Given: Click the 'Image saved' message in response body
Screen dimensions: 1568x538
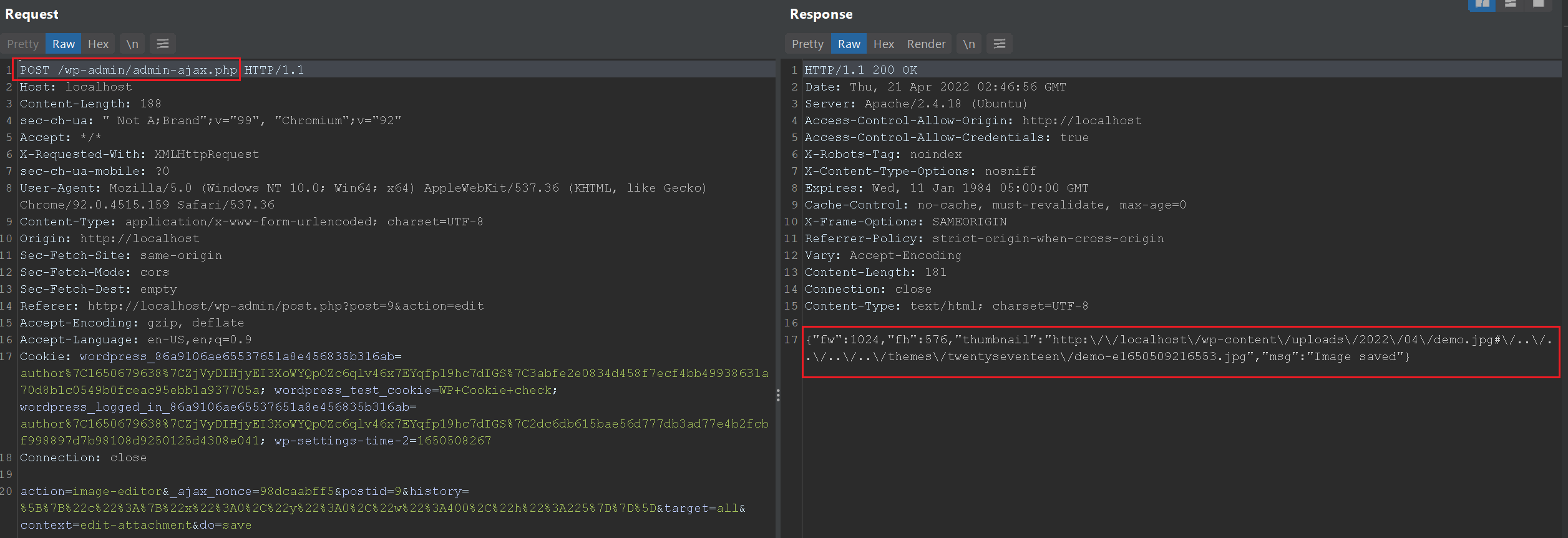Looking at the screenshot, I should [x=1355, y=356].
